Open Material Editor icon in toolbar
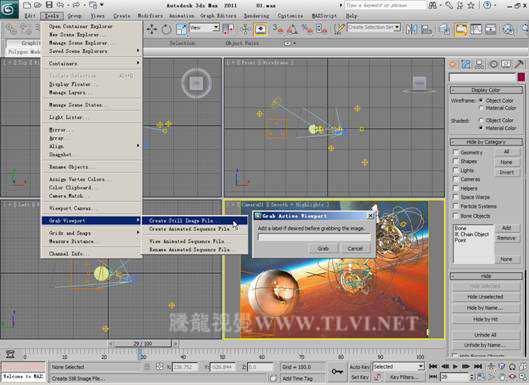This screenshot has height=385, width=529. 508,30
